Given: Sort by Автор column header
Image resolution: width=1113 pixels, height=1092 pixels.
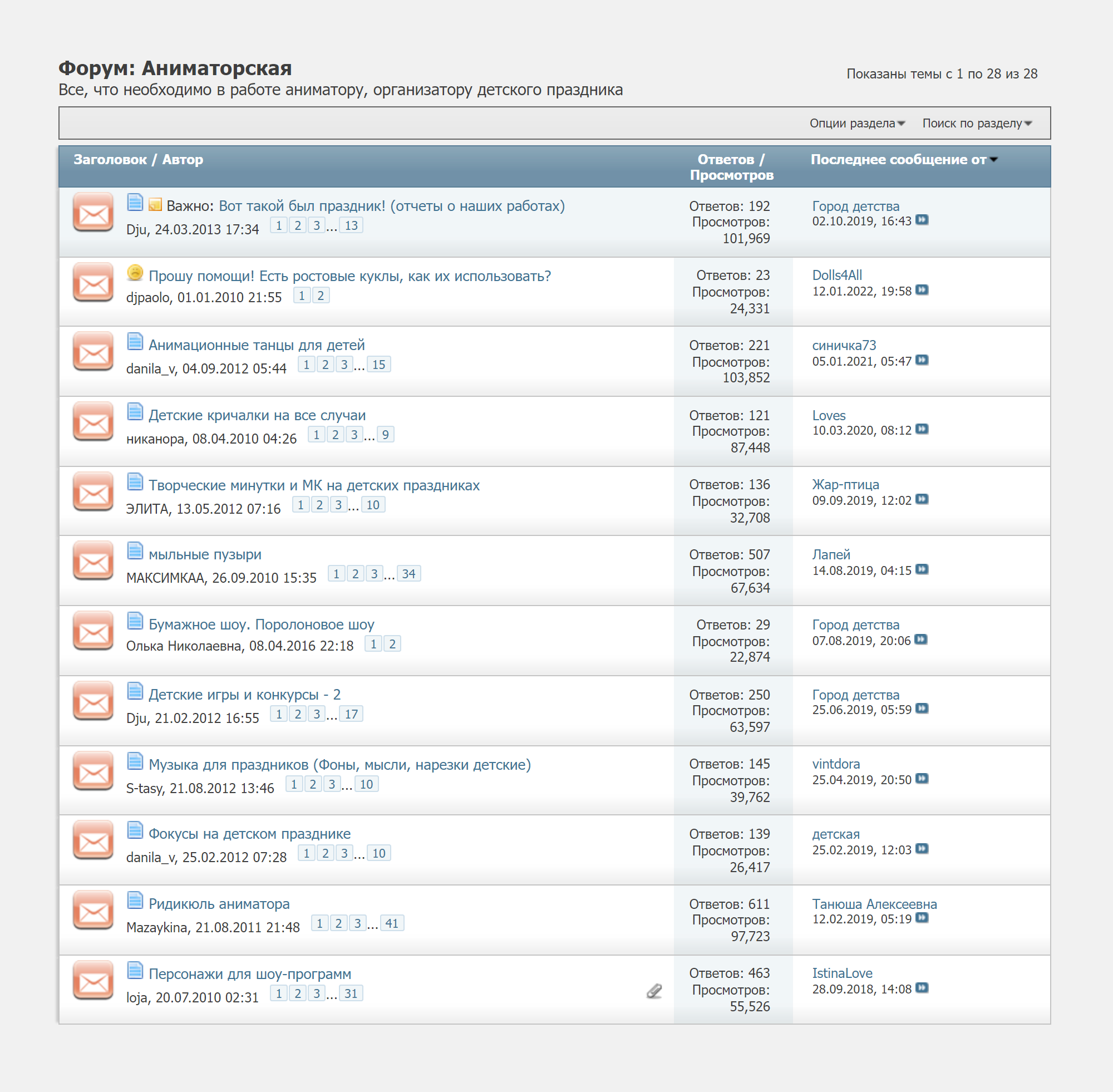Looking at the screenshot, I should pos(183,159).
